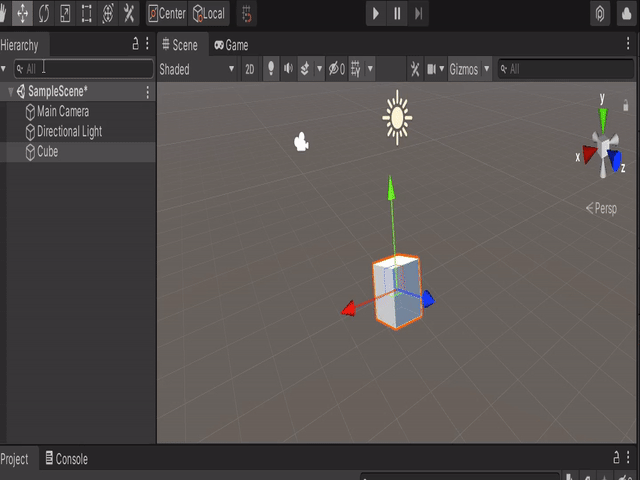Switch to the Game tab

tap(231, 45)
